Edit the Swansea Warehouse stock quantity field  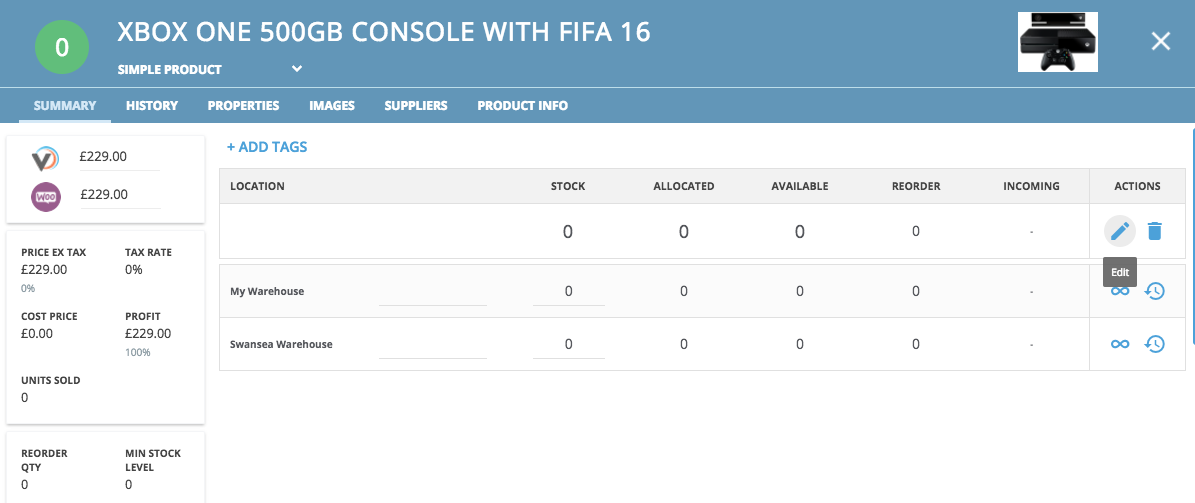[x=569, y=344]
